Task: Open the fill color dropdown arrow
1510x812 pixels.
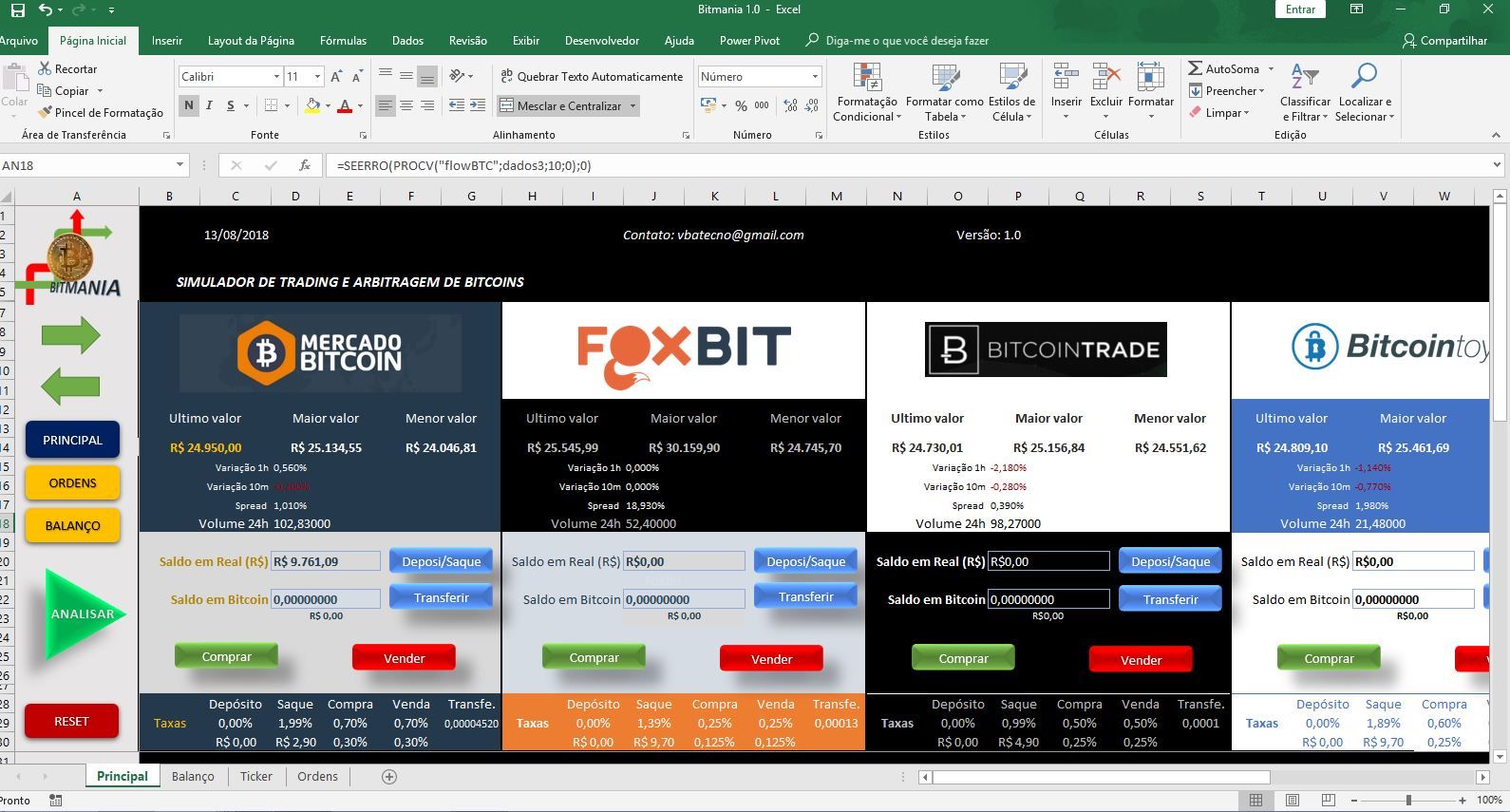Action: coord(328,105)
